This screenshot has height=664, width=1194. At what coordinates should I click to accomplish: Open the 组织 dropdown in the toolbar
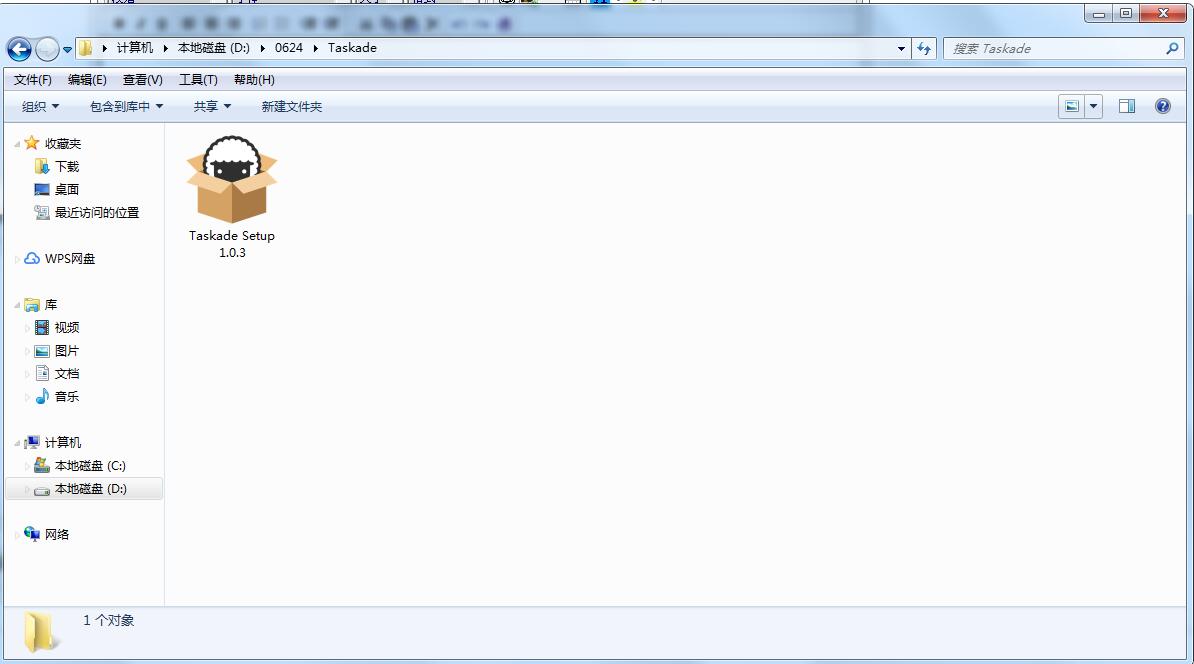coord(40,107)
